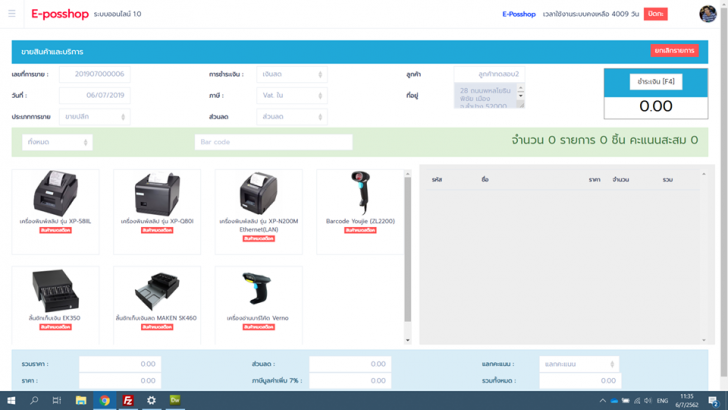The width and height of the screenshot is (728, 410).
Task: Select the XP-Q80I receipt printer product
Action: coord(157,212)
